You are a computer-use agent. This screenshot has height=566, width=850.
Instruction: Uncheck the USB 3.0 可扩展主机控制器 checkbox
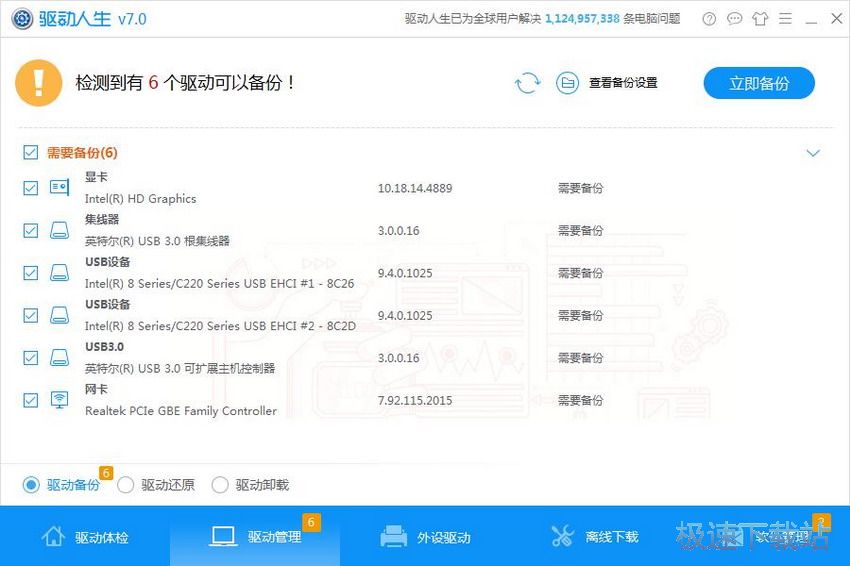31,358
